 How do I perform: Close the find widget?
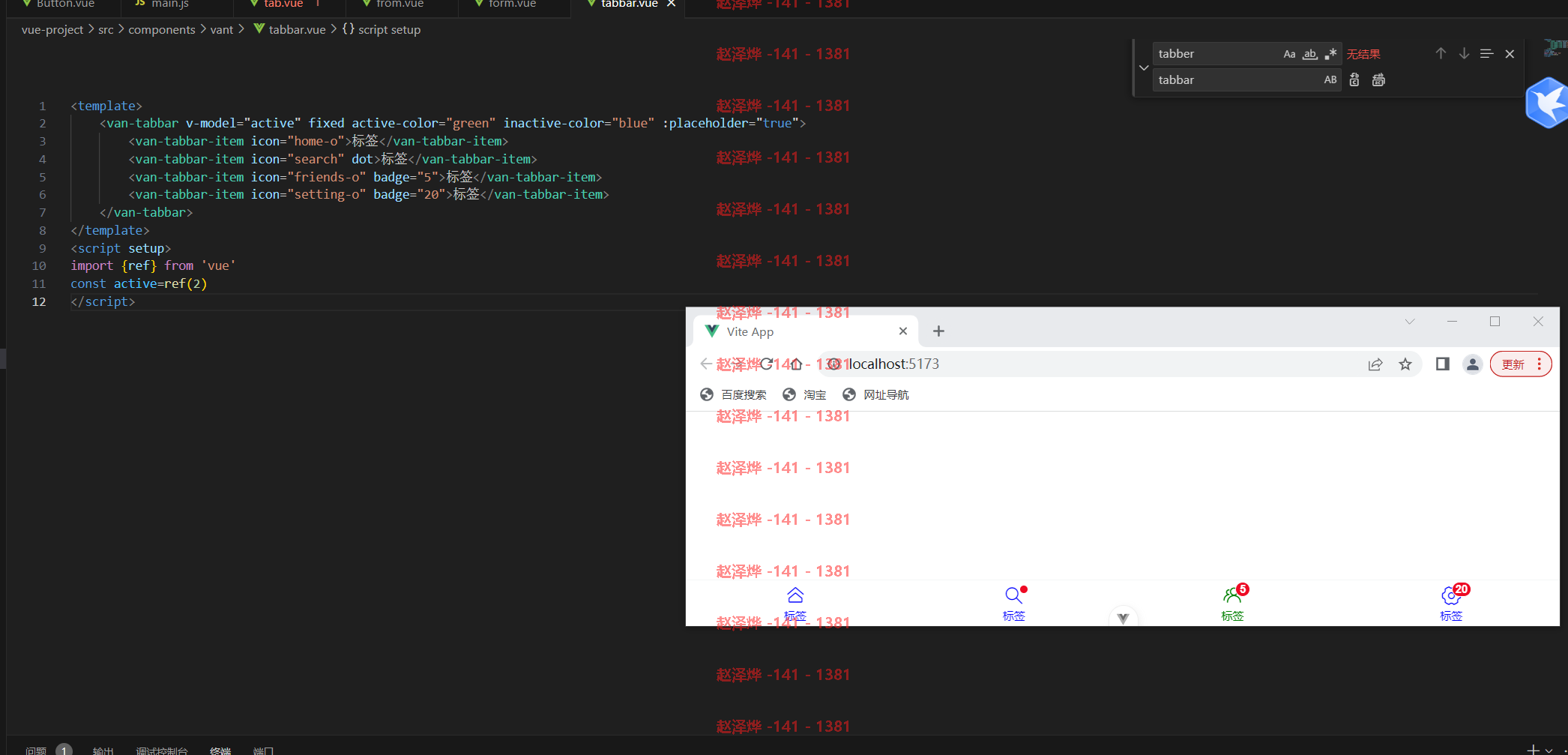tap(1510, 54)
